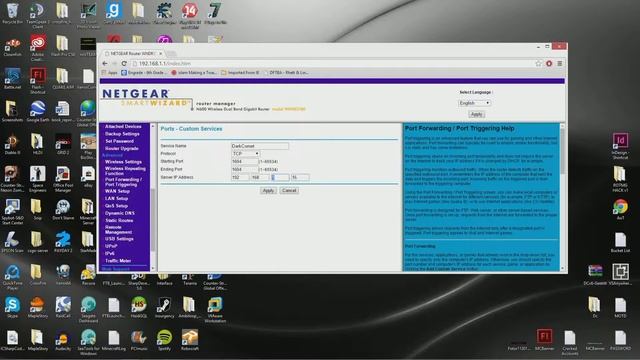This screenshot has height=360, width=640.
Task: Click the third Server IP Address octet field
Action: click(x=280, y=178)
